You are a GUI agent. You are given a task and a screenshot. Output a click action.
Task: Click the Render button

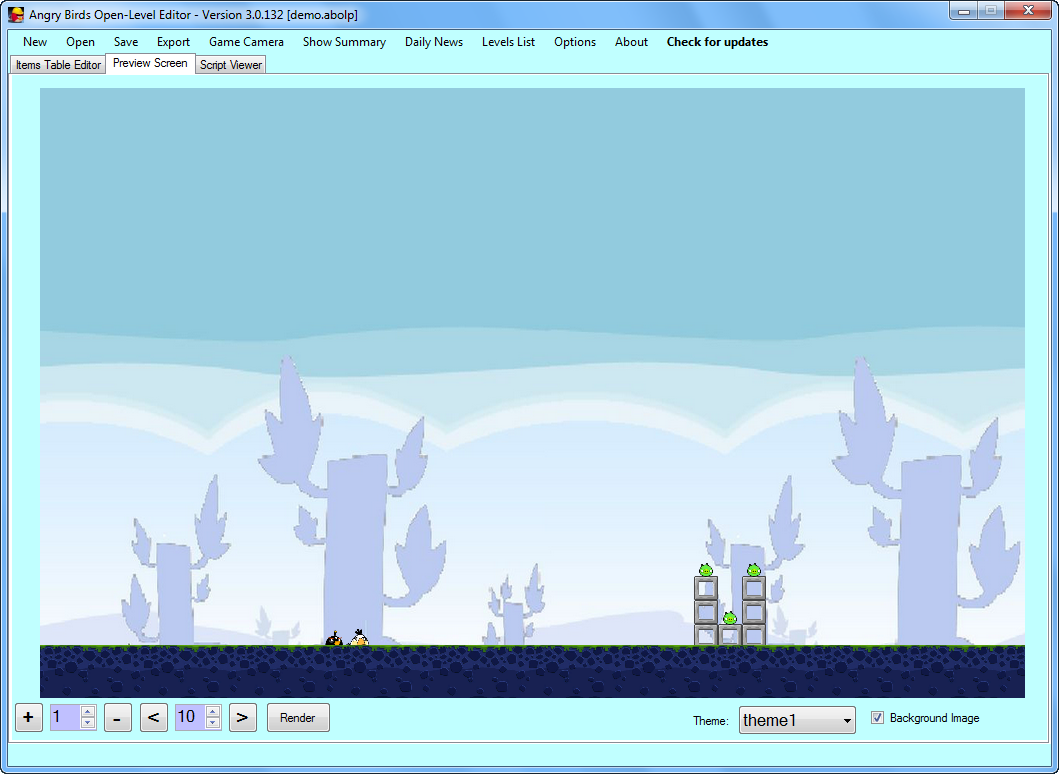coord(298,717)
